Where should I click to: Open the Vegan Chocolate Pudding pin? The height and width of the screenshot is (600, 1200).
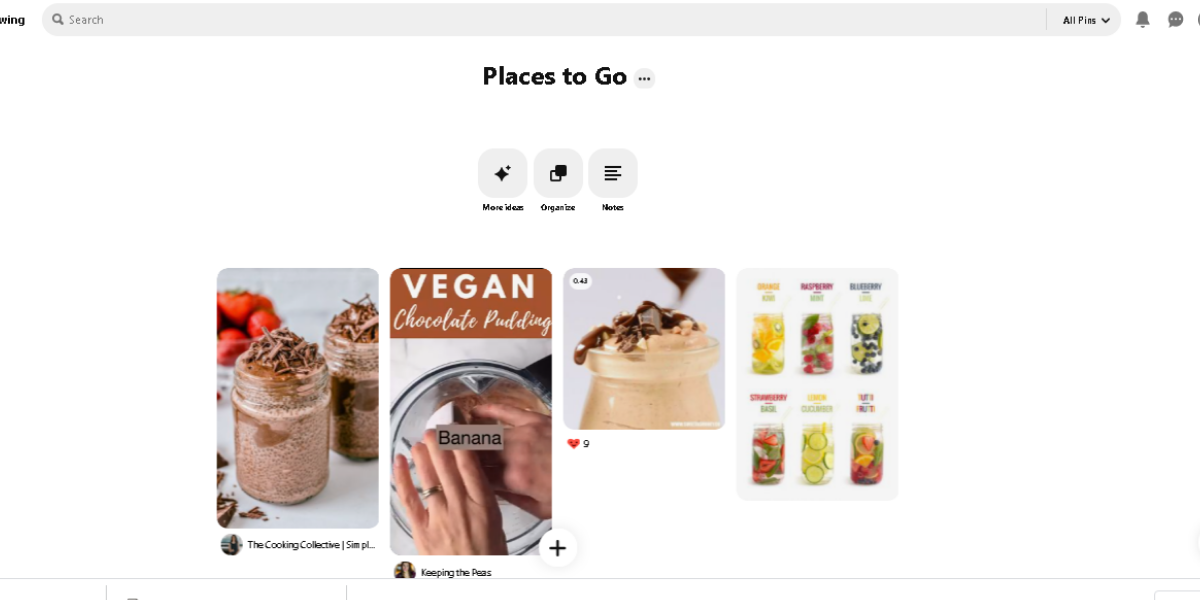471,412
